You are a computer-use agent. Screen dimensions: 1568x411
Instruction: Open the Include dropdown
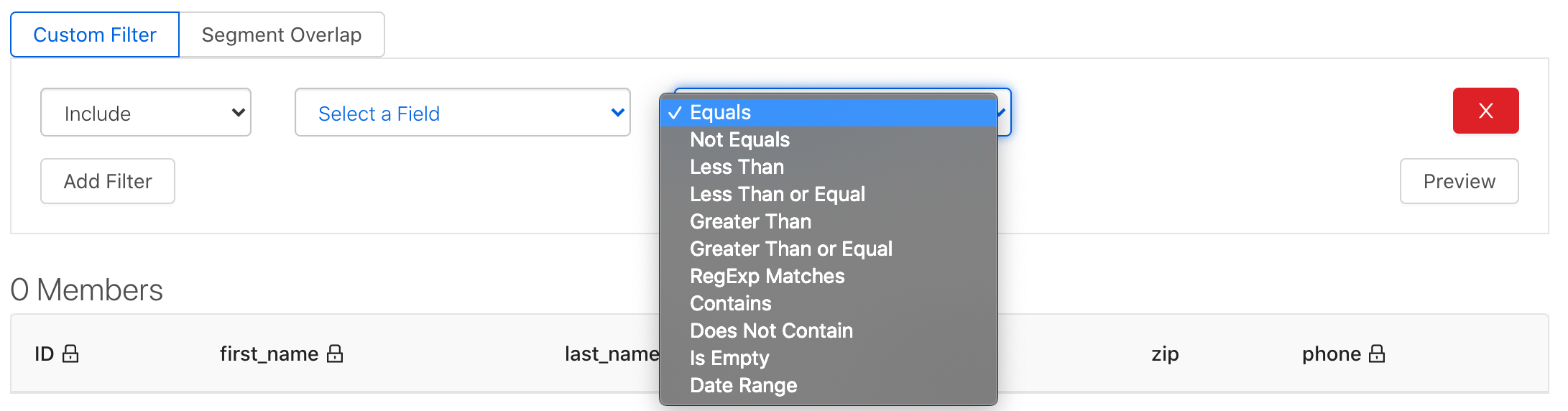click(146, 113)
